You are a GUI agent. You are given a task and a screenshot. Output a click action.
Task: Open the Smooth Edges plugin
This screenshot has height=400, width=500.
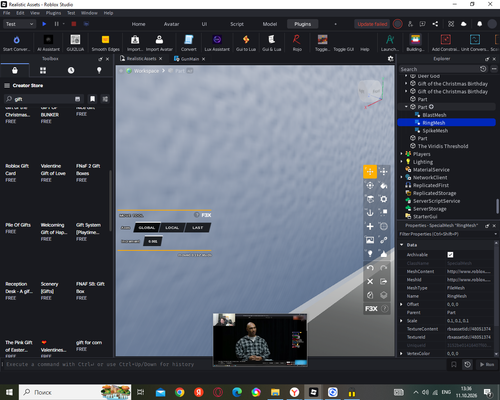point(105,43)
